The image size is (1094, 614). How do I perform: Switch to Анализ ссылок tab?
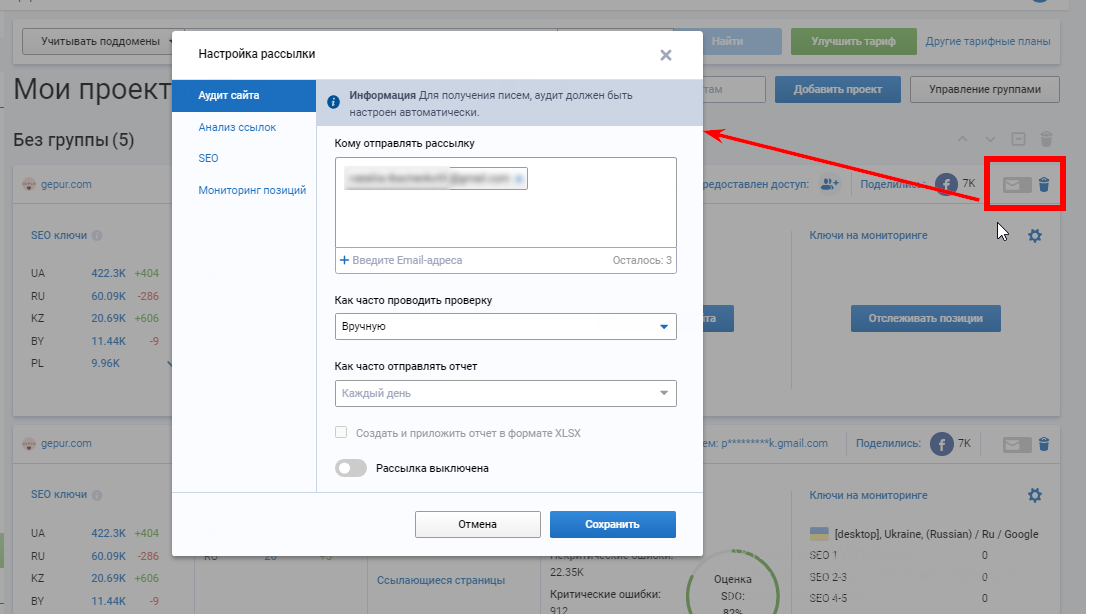pos(237,127)
